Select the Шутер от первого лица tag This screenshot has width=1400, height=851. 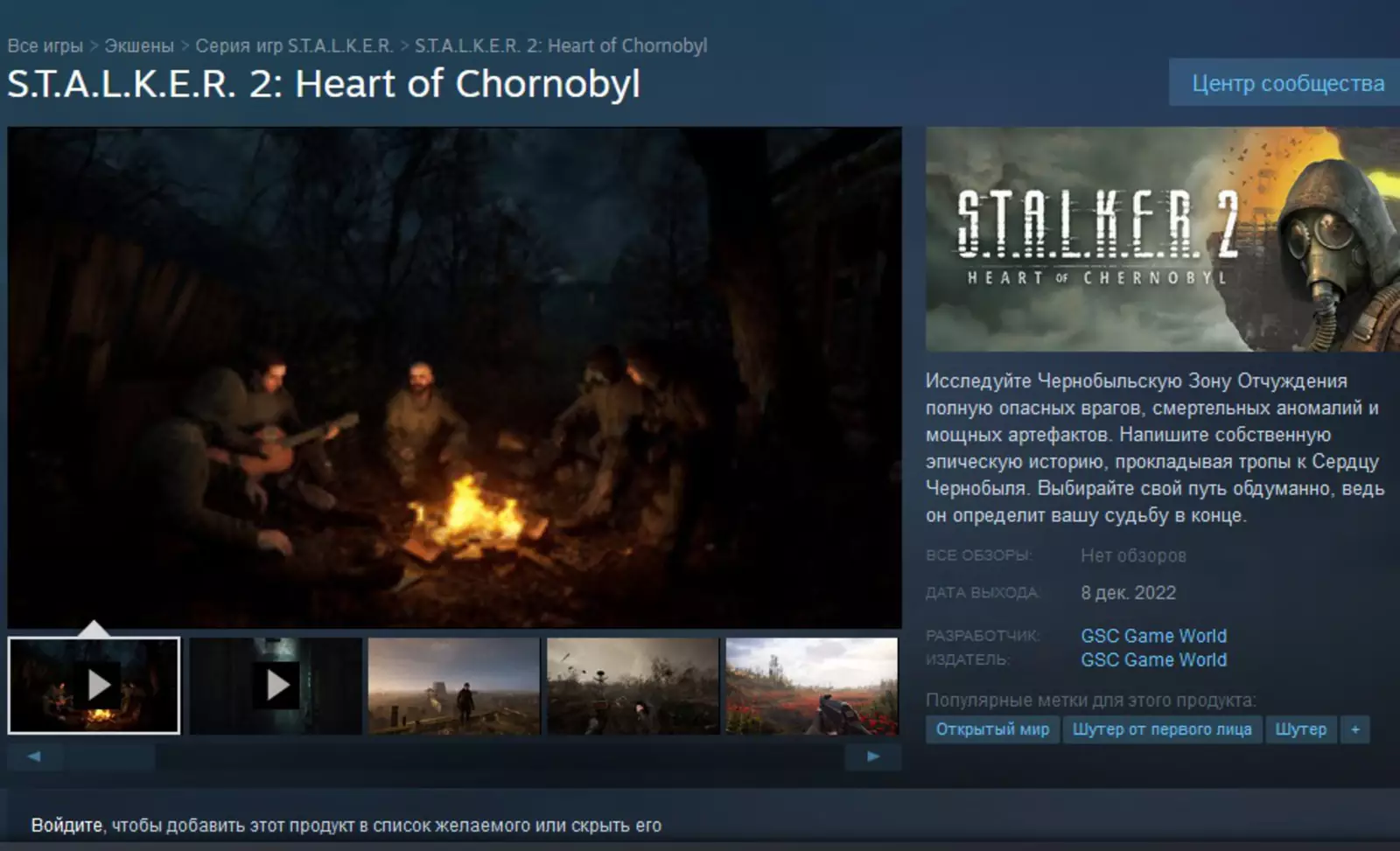[x=1162, y=729]
